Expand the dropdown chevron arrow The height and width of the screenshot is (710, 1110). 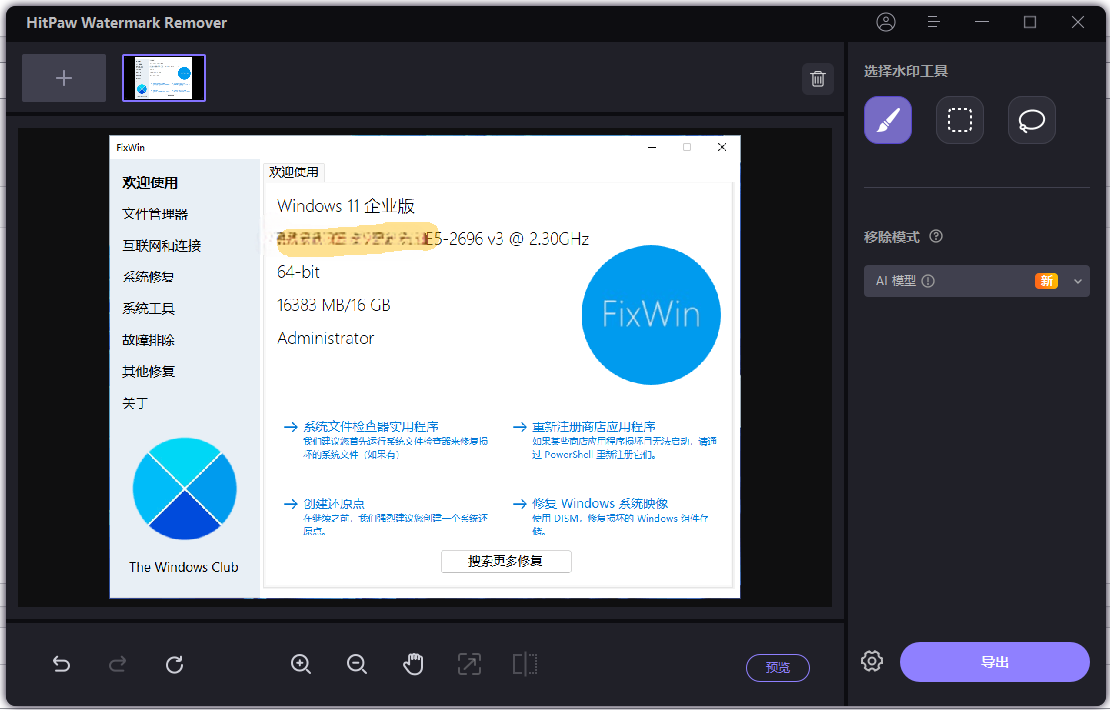(1077, 281)
